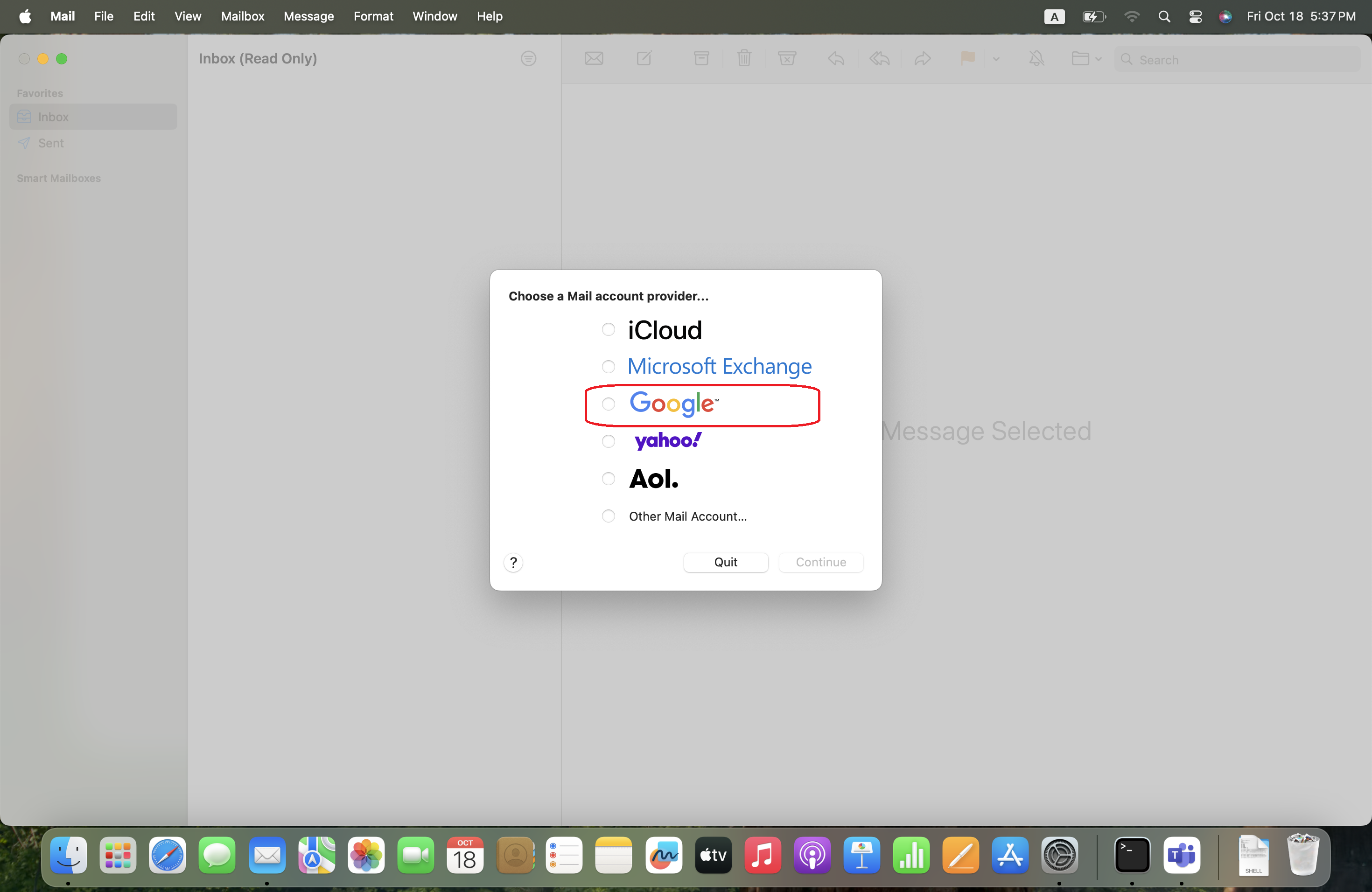Open Podcasts from the Dock

point(812,855)
